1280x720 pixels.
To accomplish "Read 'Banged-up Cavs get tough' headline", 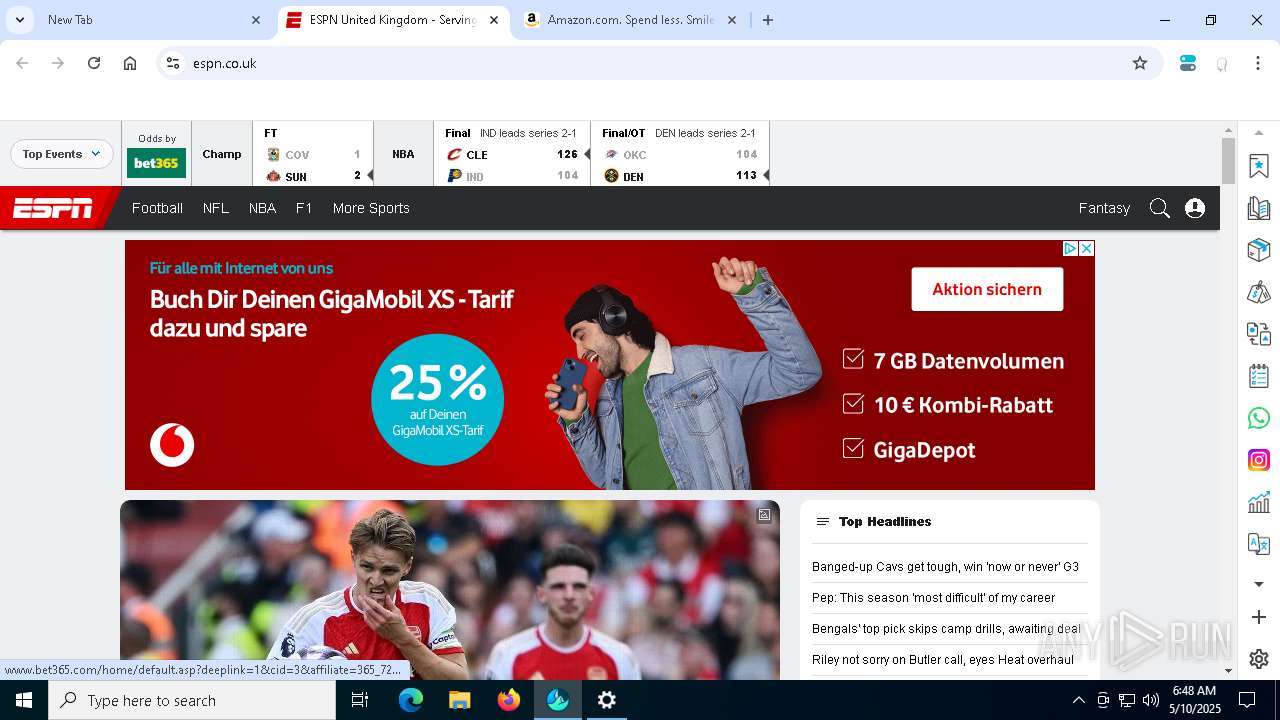I will (945, 567).
